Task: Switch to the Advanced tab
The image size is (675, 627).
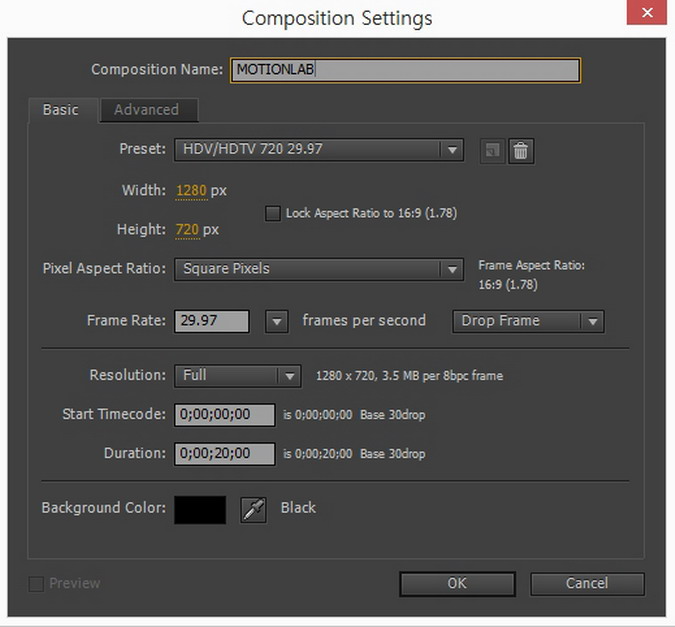Action: (149, 110)
